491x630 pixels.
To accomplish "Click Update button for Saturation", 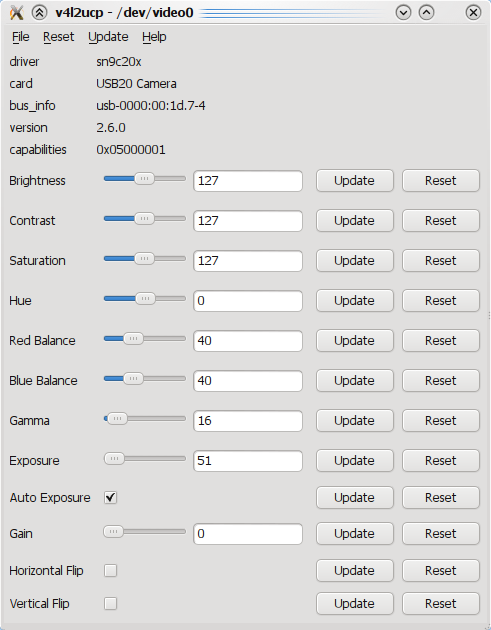I will point(354,261).
